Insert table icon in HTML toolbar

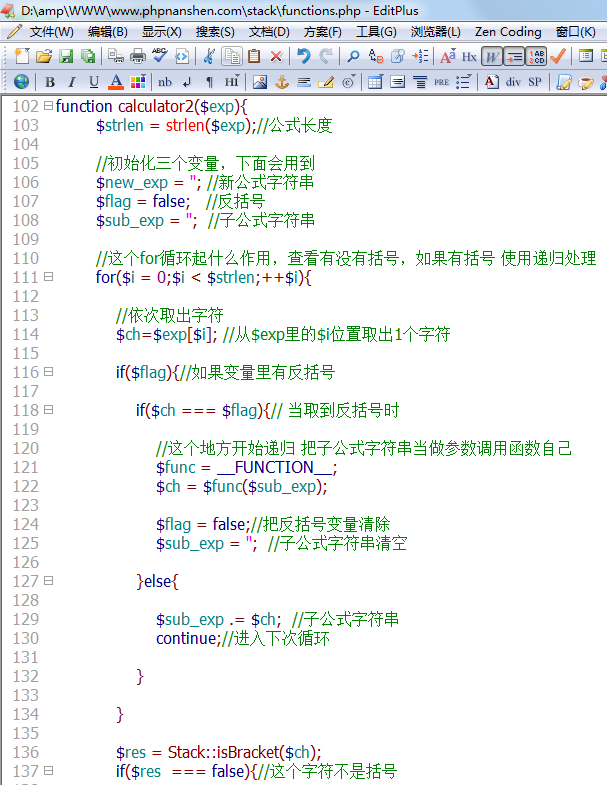(x=375, y=82)
